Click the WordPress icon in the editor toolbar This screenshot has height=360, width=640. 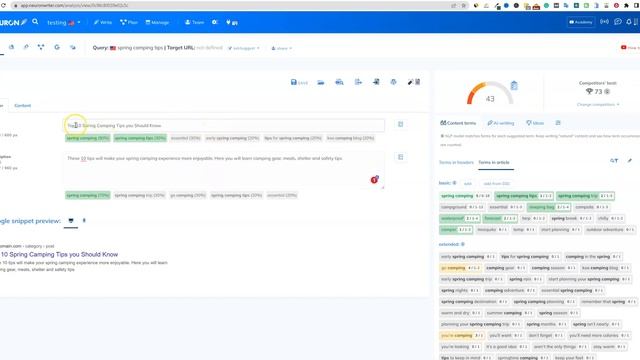click(x=393, y=82)
